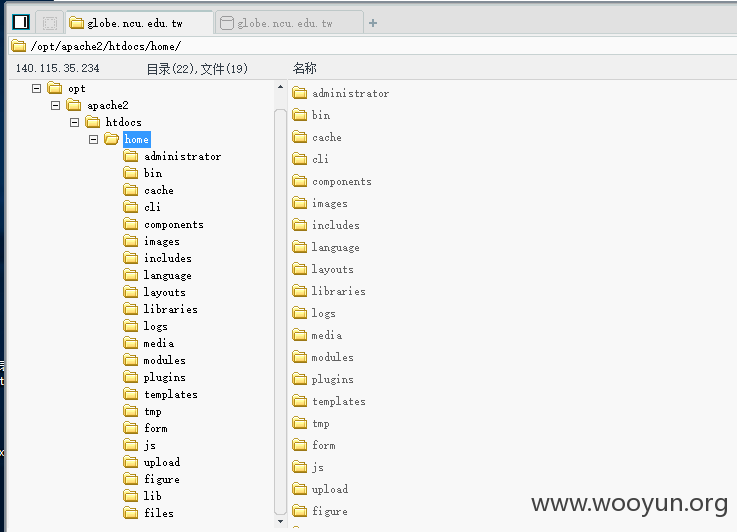Select layouts in the tree
This screenshot has width=737, height=532.
(165, 292)
